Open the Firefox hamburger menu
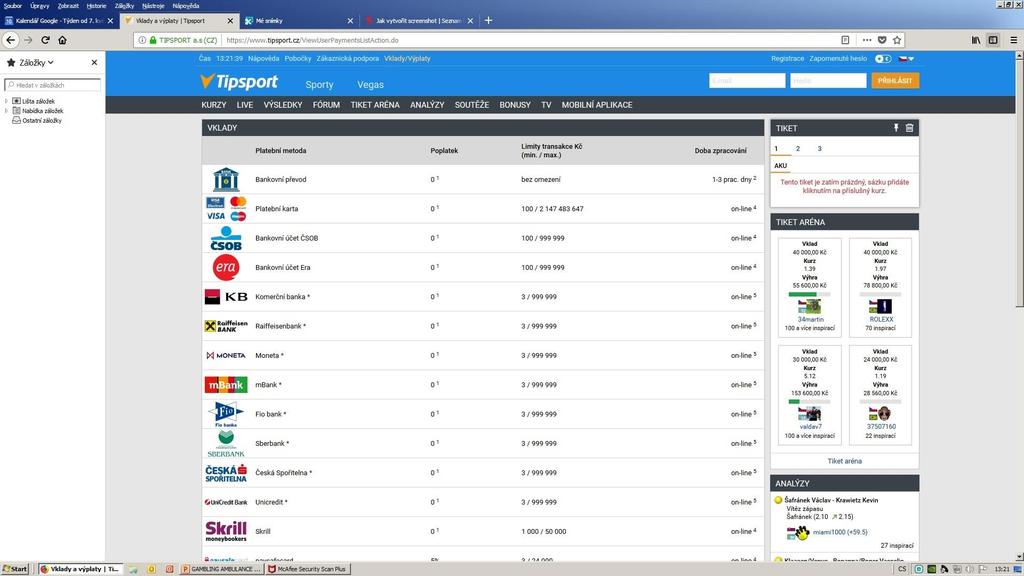This screenshot has width=1024, height=576. (x=1014, y=40)
